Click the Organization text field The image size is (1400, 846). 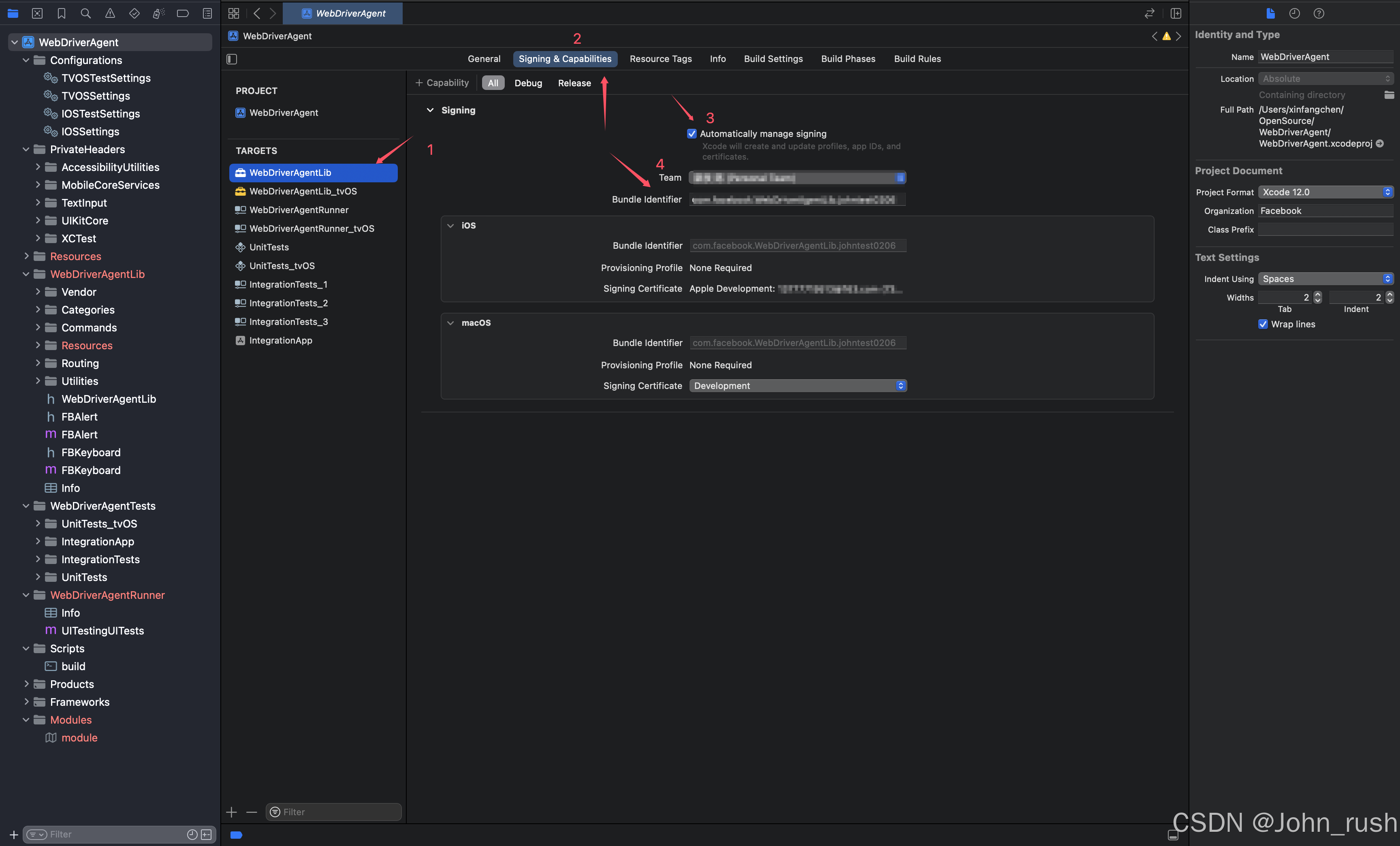click(x=1325, y=211)
